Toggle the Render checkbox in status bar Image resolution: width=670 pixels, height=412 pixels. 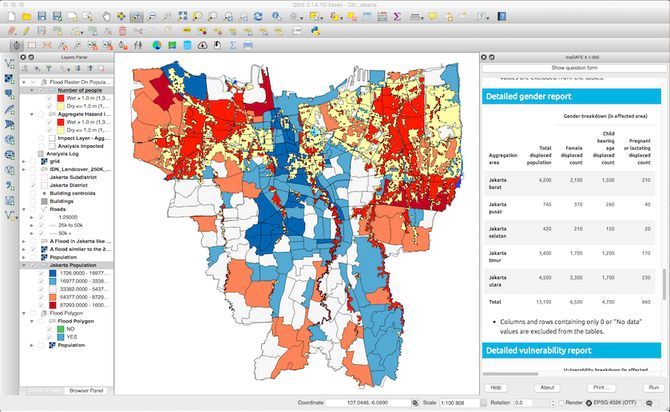(563, 402)
